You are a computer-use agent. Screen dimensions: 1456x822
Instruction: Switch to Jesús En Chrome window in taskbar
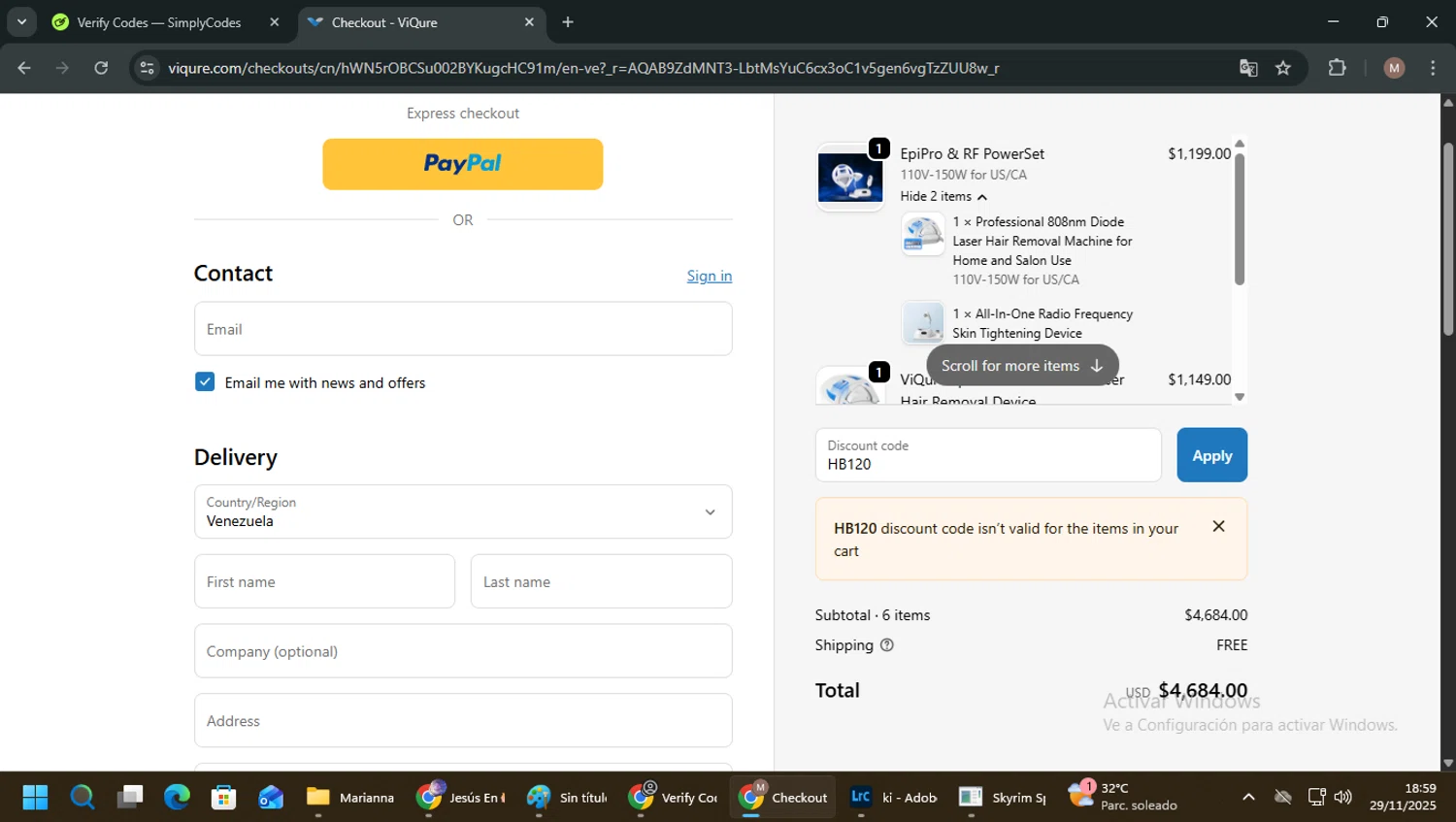(460, 797)
